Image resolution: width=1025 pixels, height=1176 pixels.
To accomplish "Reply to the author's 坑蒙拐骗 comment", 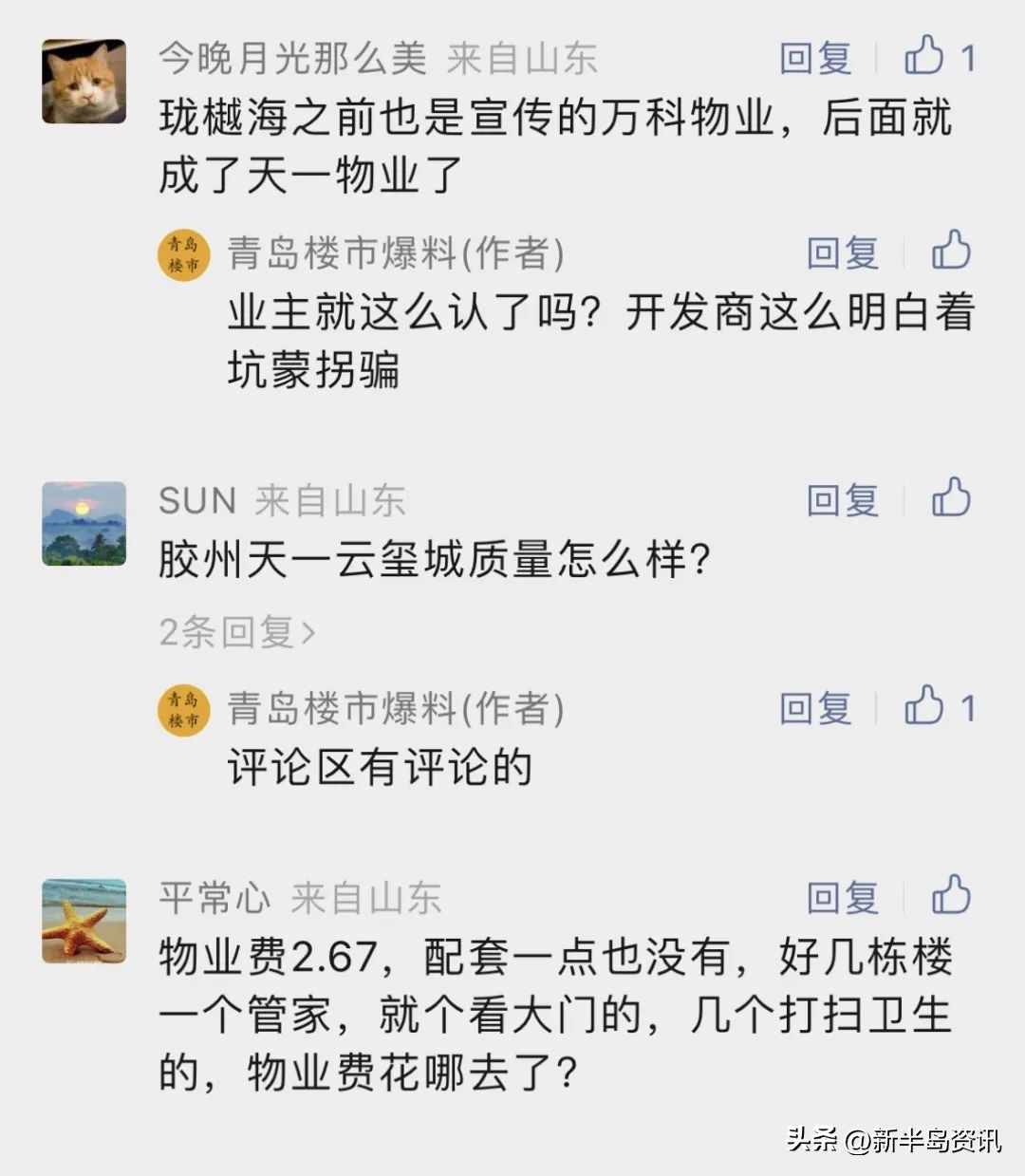I will pyautogui.click(x=843, y=252).
